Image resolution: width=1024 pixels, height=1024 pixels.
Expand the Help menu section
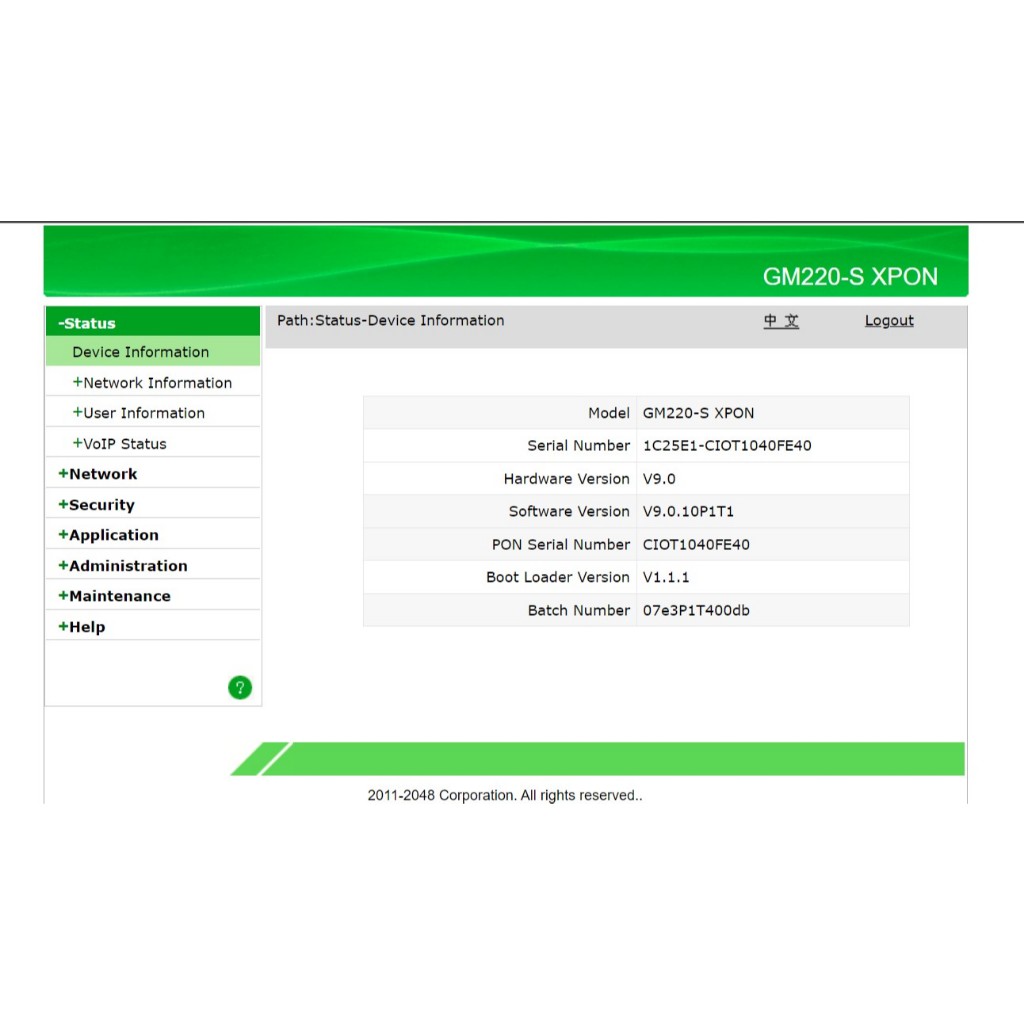(82, 627)
